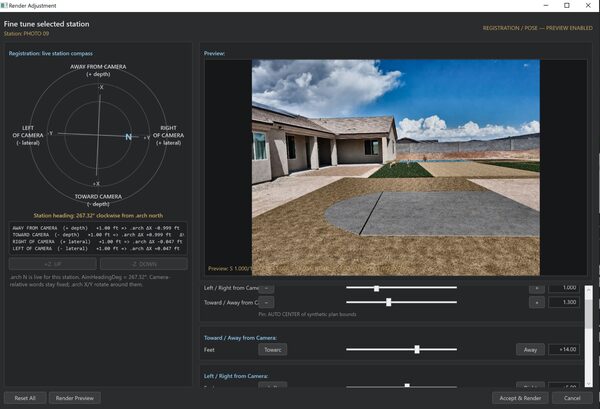Image resolution: width=600 pixels, height=409 pixels.
Task: Click the +Z UP button
Action: pyautogui.click(x=53, y=264)
